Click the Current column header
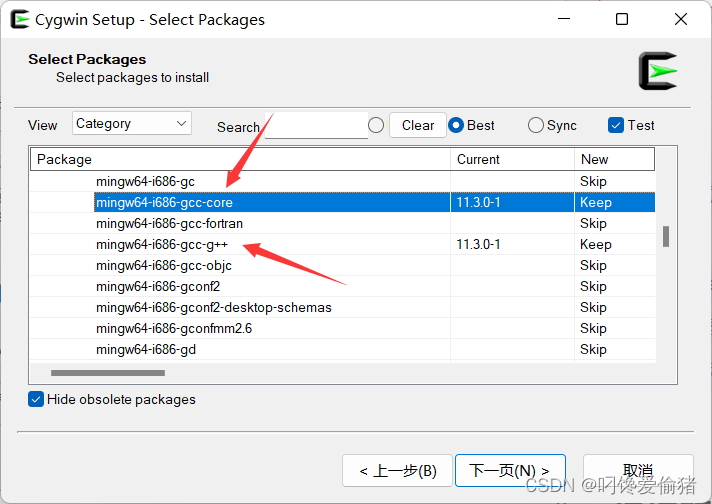Screen dimensions: 712x504 click(512, 159)
